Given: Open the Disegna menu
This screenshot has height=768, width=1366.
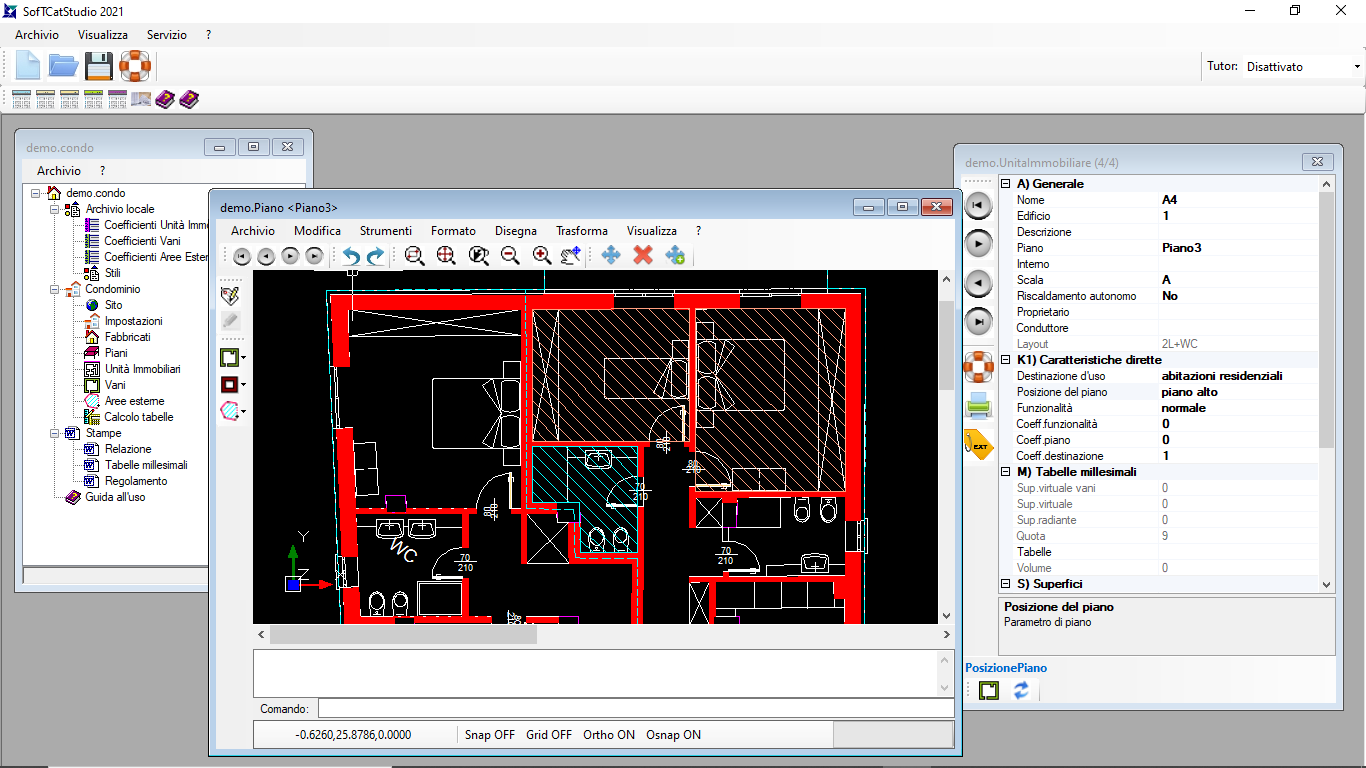Looking at the screenshot, I should (x=515, y=231).
